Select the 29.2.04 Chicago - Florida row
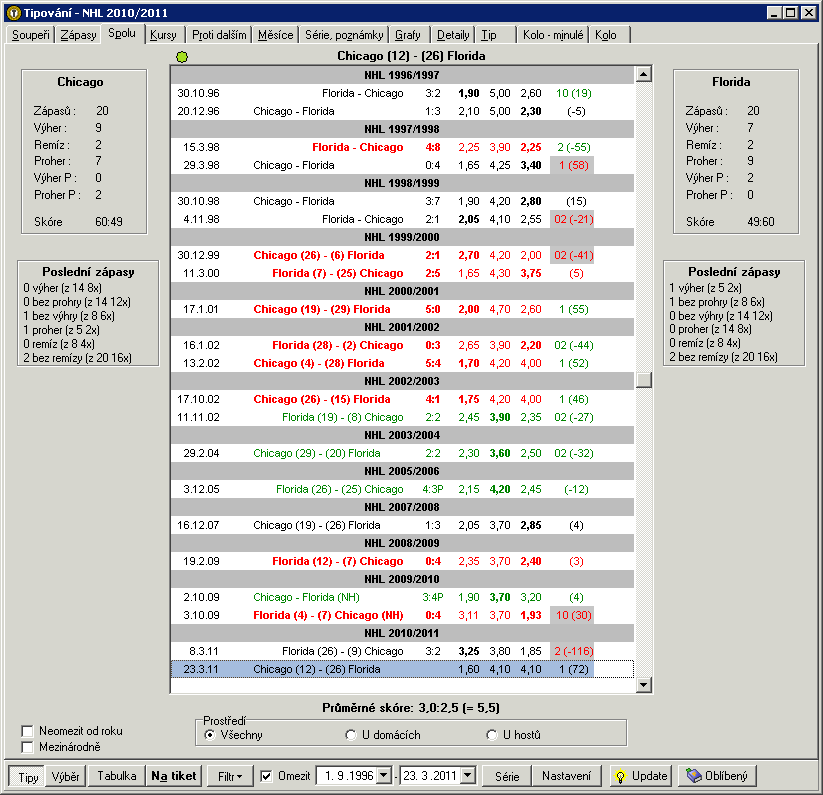The width and height of the screenshot is (823, 795). pos(402,453)
